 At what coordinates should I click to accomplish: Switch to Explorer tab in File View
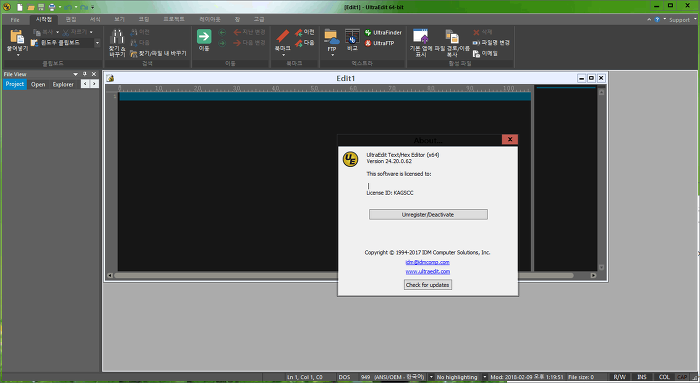pos(63,84)
